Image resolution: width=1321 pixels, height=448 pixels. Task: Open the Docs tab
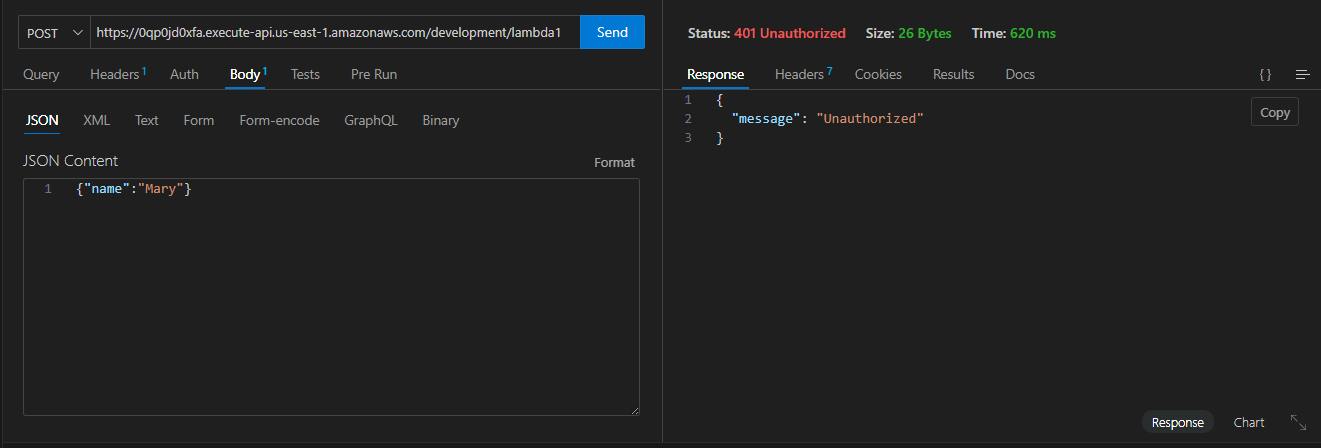point(1020,74)
